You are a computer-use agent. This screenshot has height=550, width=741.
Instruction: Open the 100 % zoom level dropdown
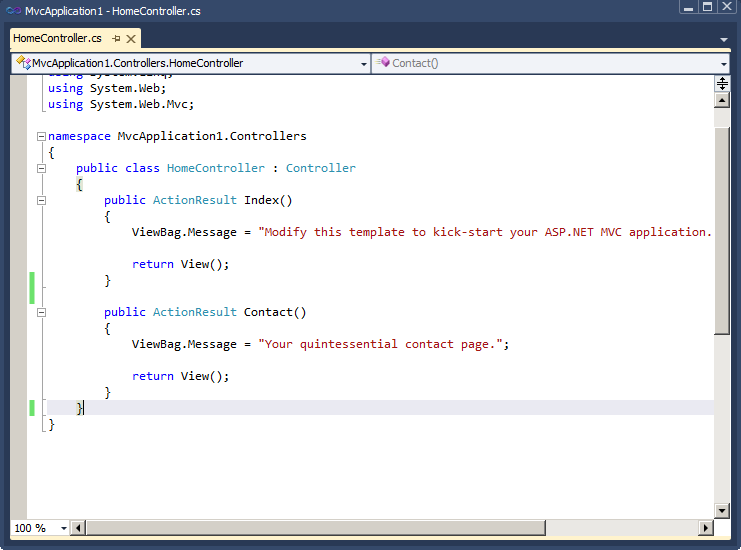[63, 528]
